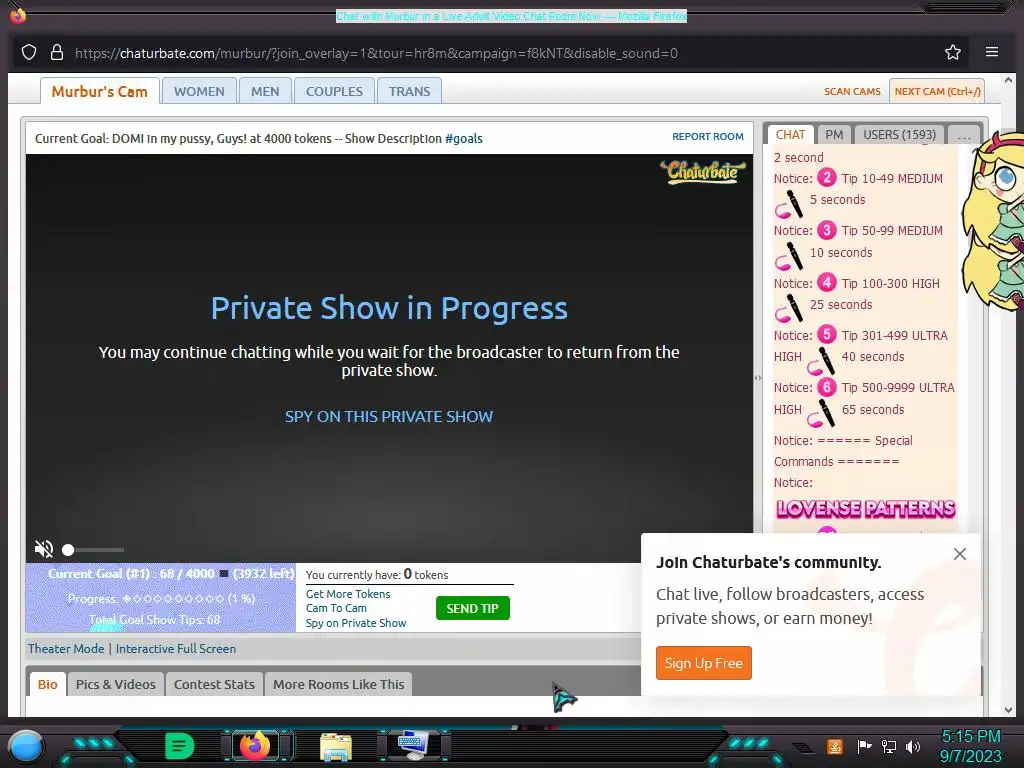1024x768 pixels.
Task: Click the Firefox logo in the title bar
Action: [18, 14]
